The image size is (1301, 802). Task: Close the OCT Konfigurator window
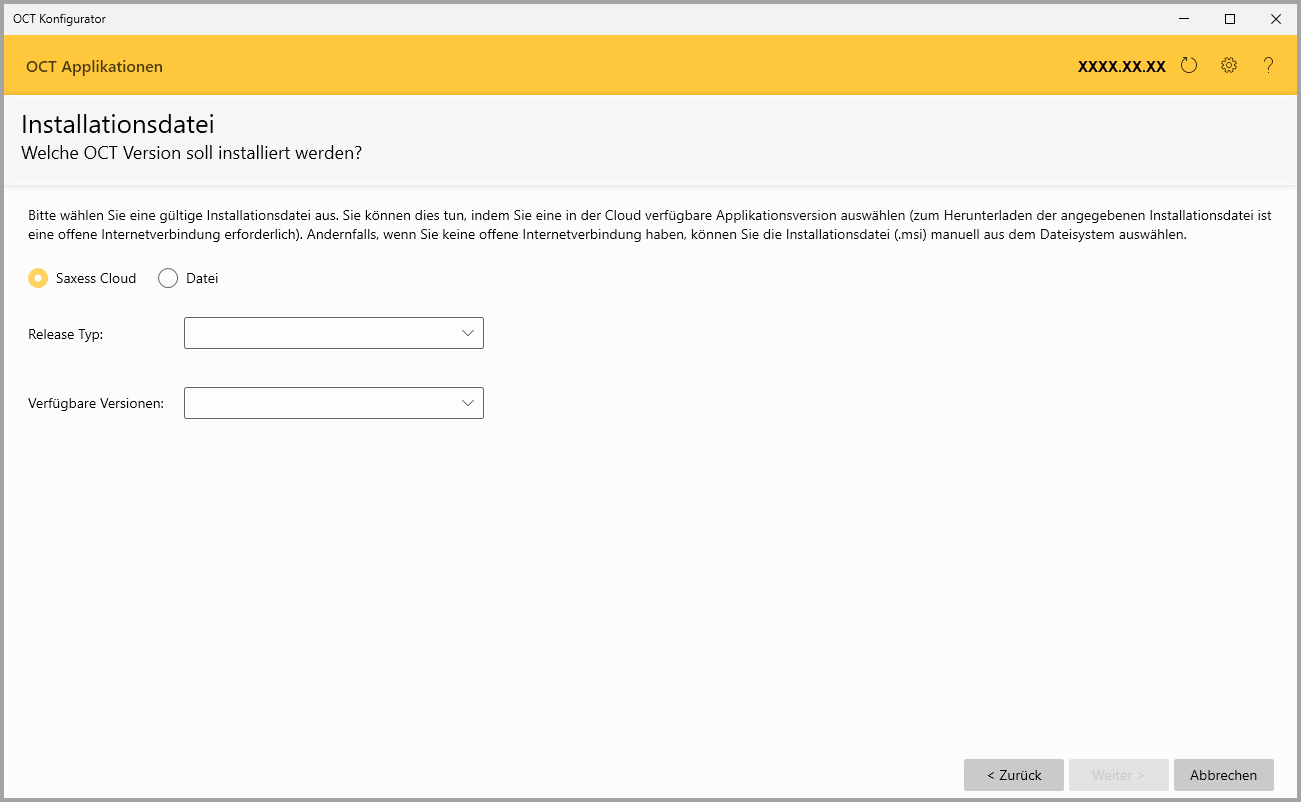(1276, 18)
